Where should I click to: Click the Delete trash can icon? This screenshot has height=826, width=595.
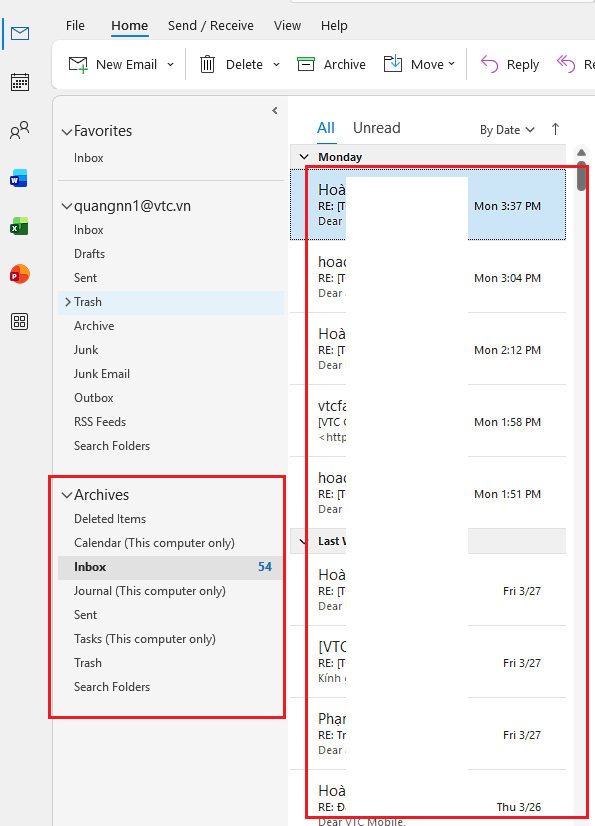207,64
